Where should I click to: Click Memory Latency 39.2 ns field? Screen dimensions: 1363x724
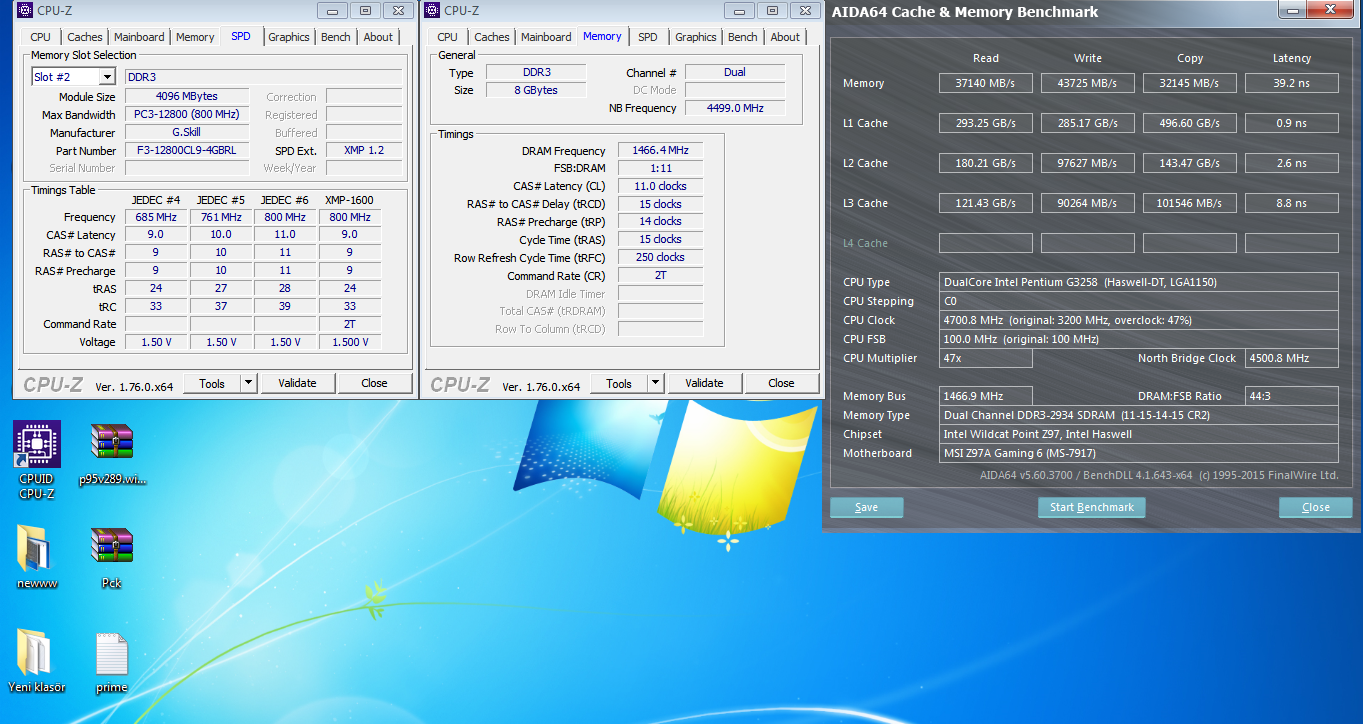click(x=1292, y=83)
